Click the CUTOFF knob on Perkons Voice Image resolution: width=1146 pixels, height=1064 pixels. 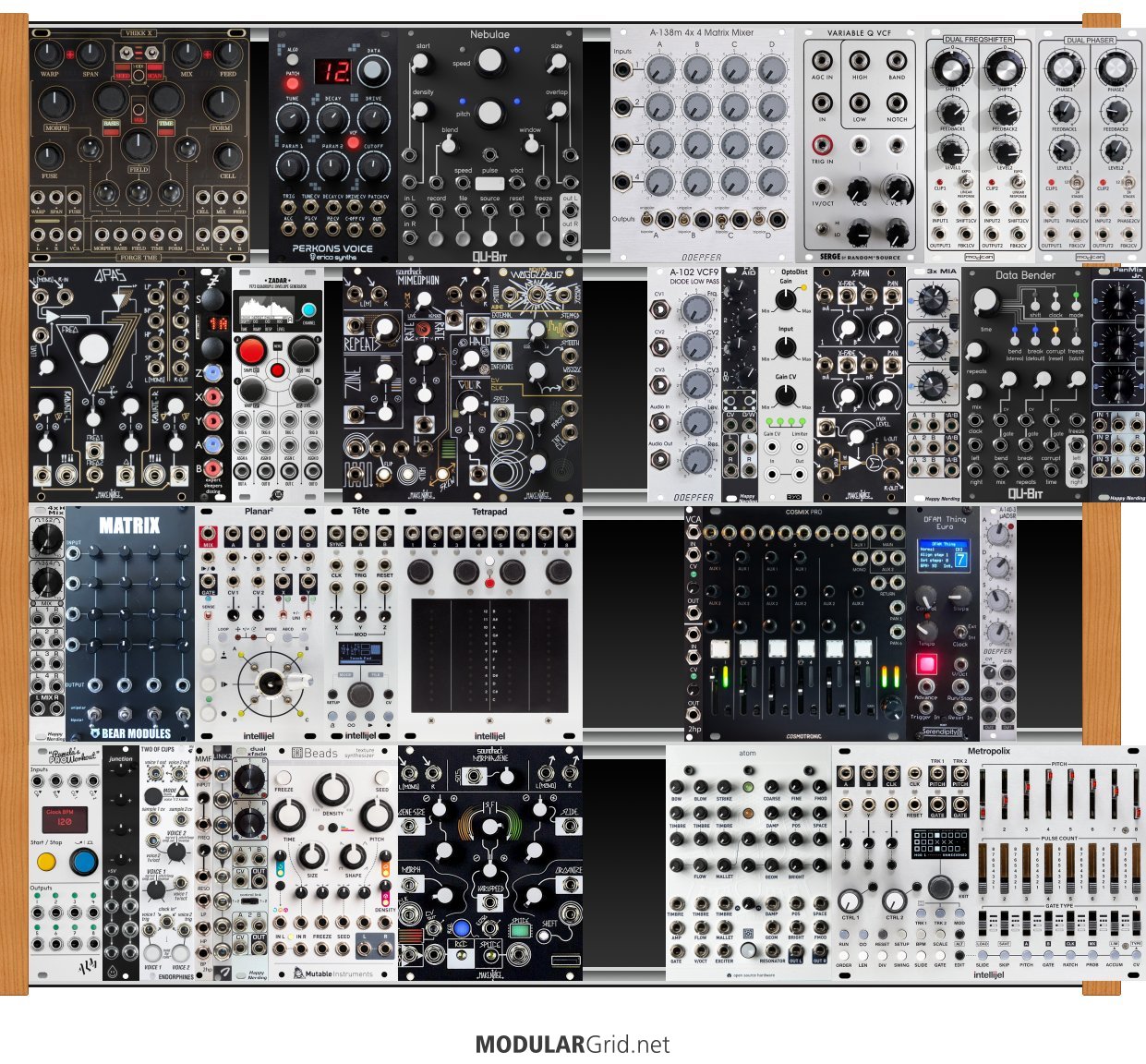click(373, 166)
